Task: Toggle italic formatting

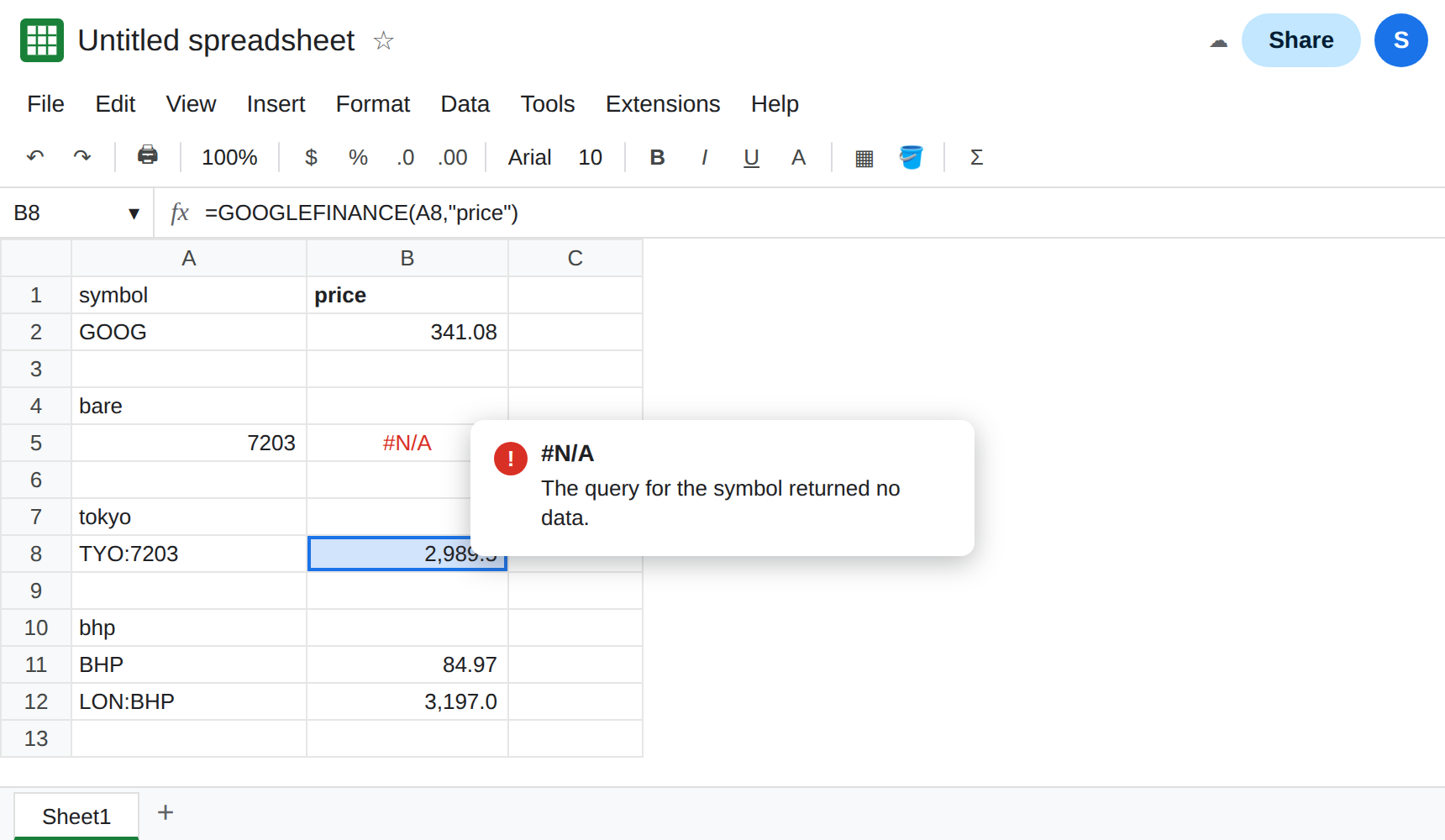Action: (704, 157)
